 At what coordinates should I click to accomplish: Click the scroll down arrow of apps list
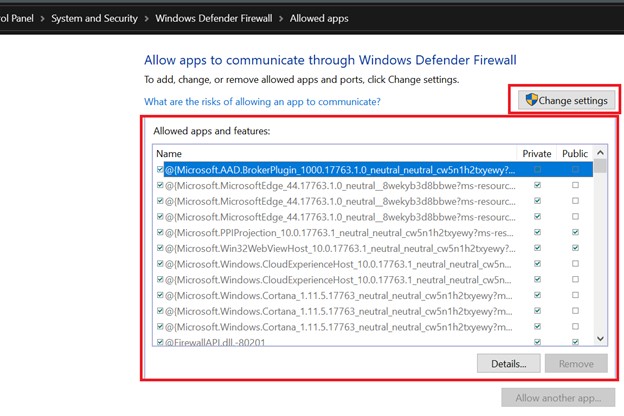600,339
